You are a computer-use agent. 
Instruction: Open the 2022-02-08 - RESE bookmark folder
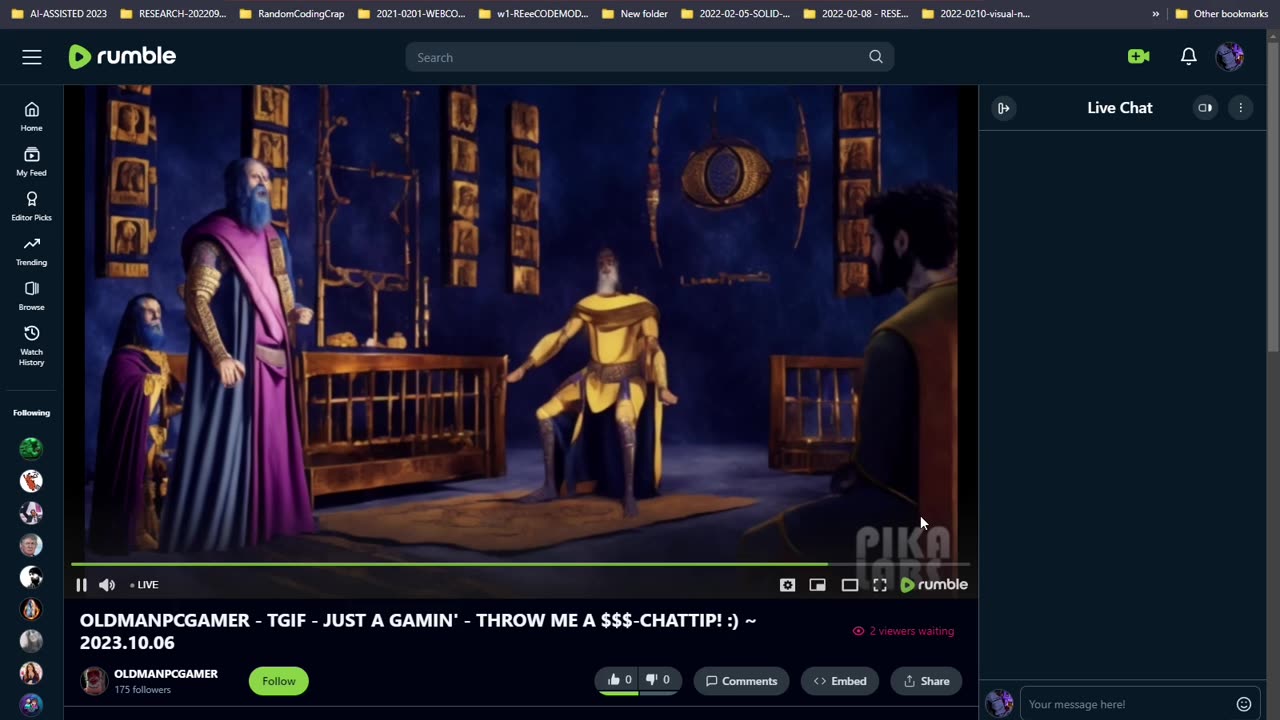(x=855, y=14)
